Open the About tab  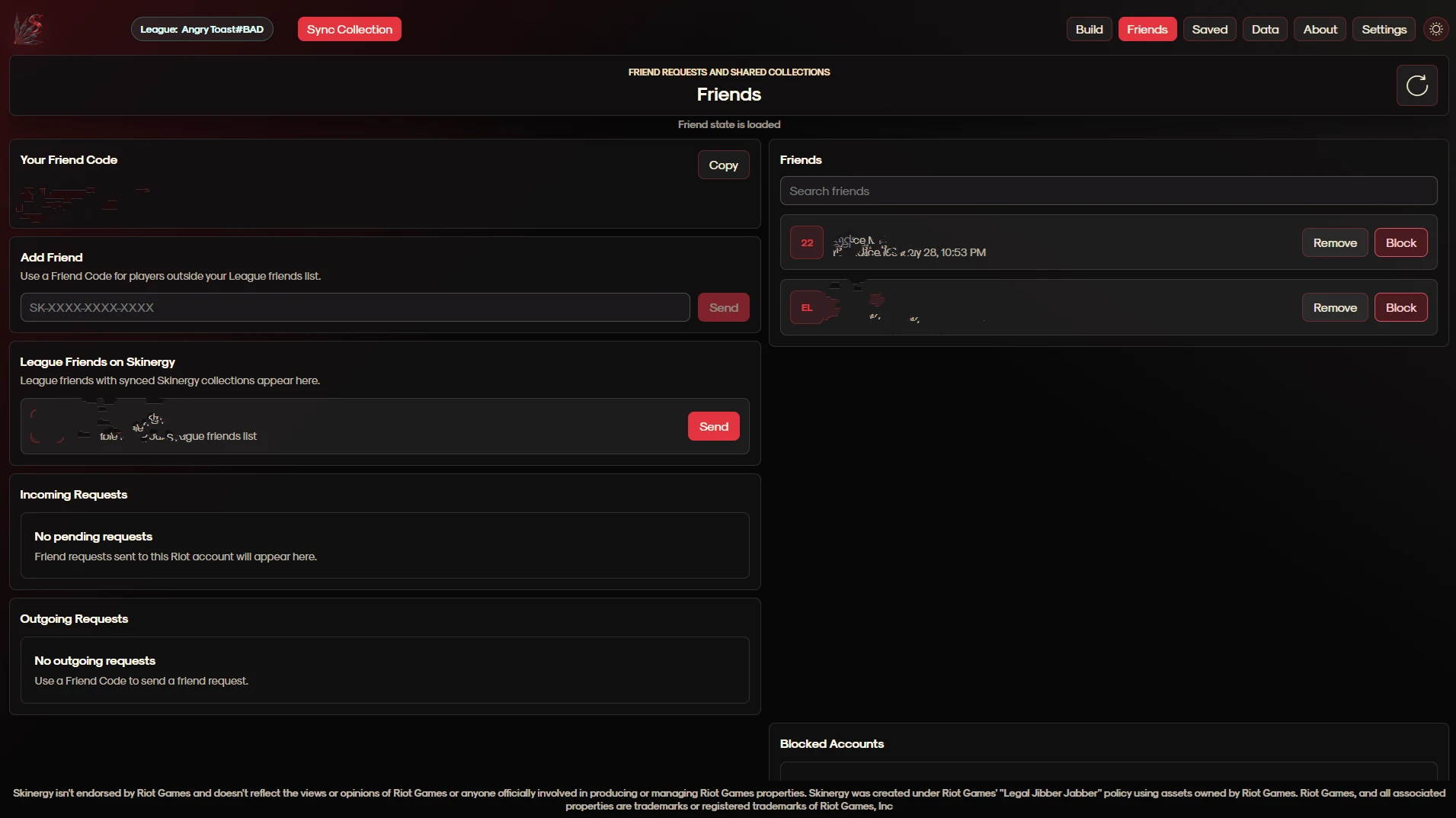pyautogui.click(x=1320, y=29)
